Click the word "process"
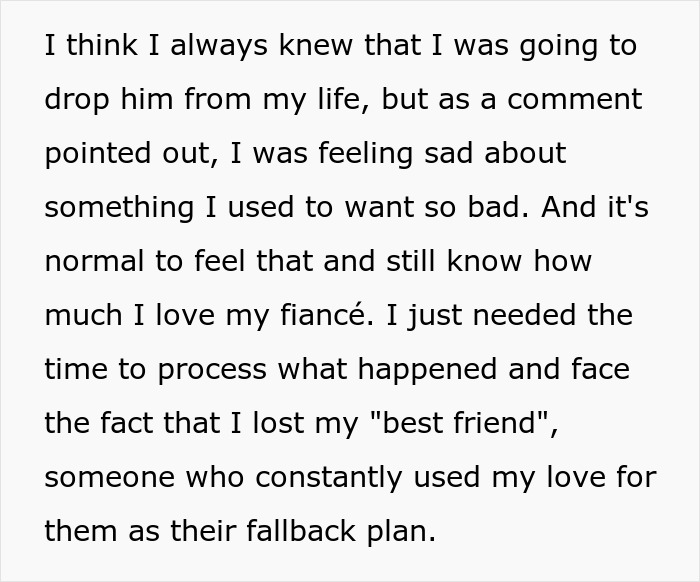This screenshot has height=582, width=700. pos(212,369)
